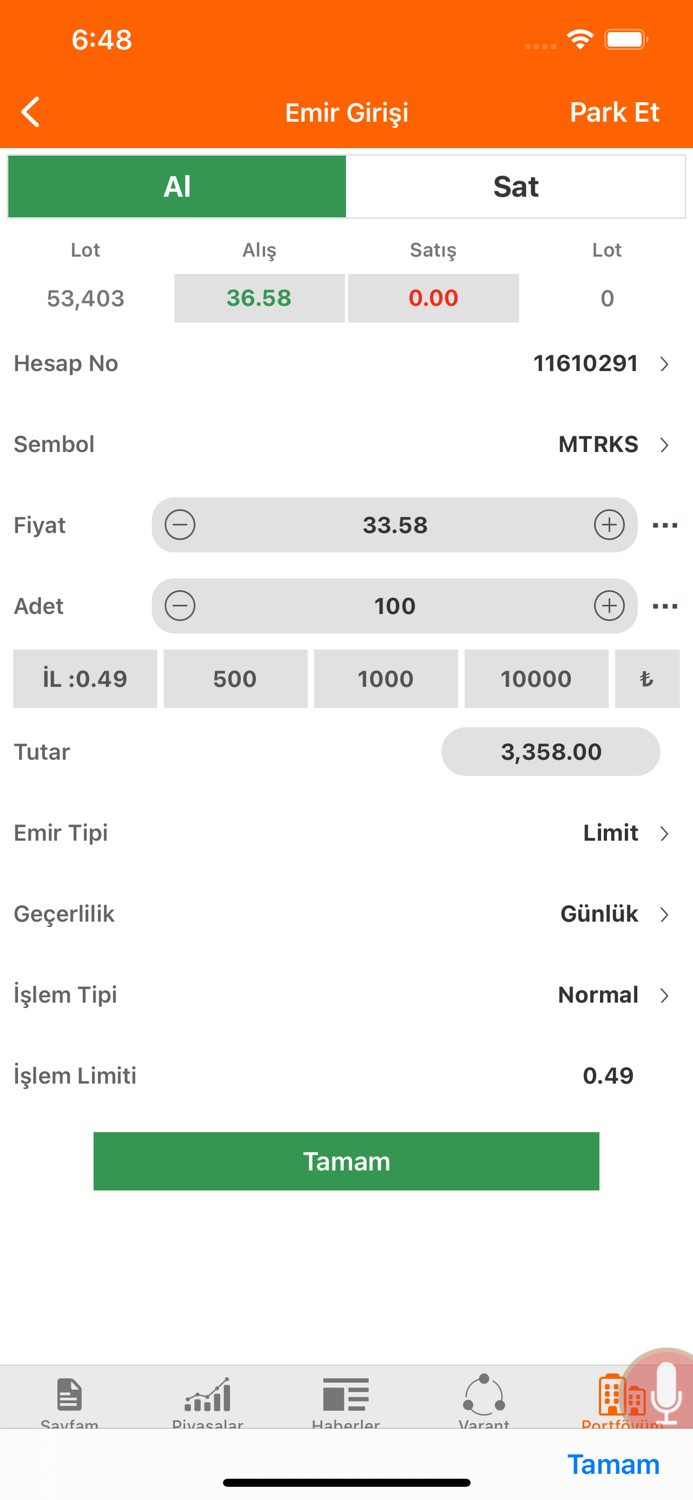The height and width of the screenshot is (1500, 693).
Task: Select the 1000 lot quick button
Action: pyautogui.click(x=386, y=678)
